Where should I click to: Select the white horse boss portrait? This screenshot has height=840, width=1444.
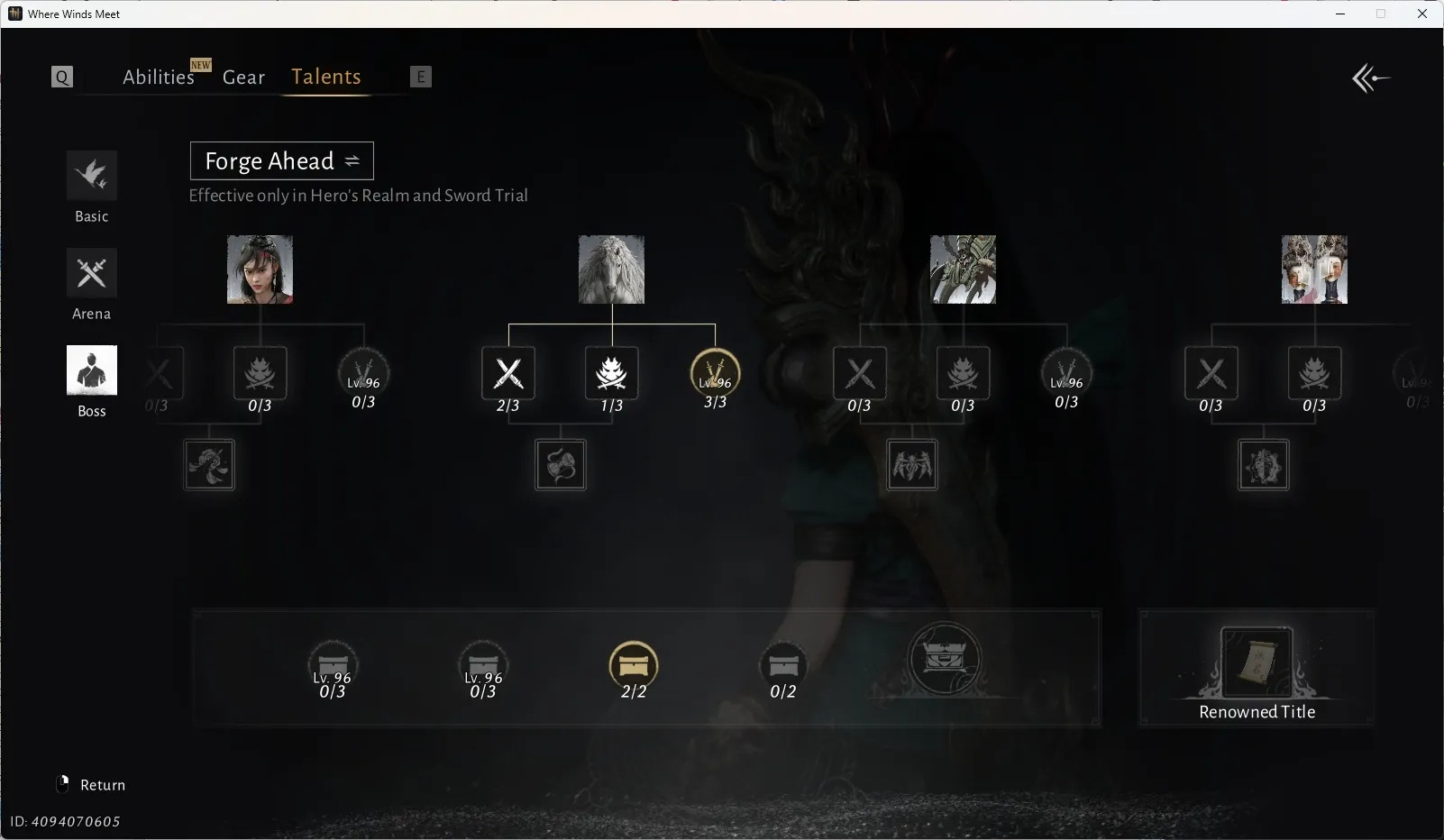pos(611,269)
